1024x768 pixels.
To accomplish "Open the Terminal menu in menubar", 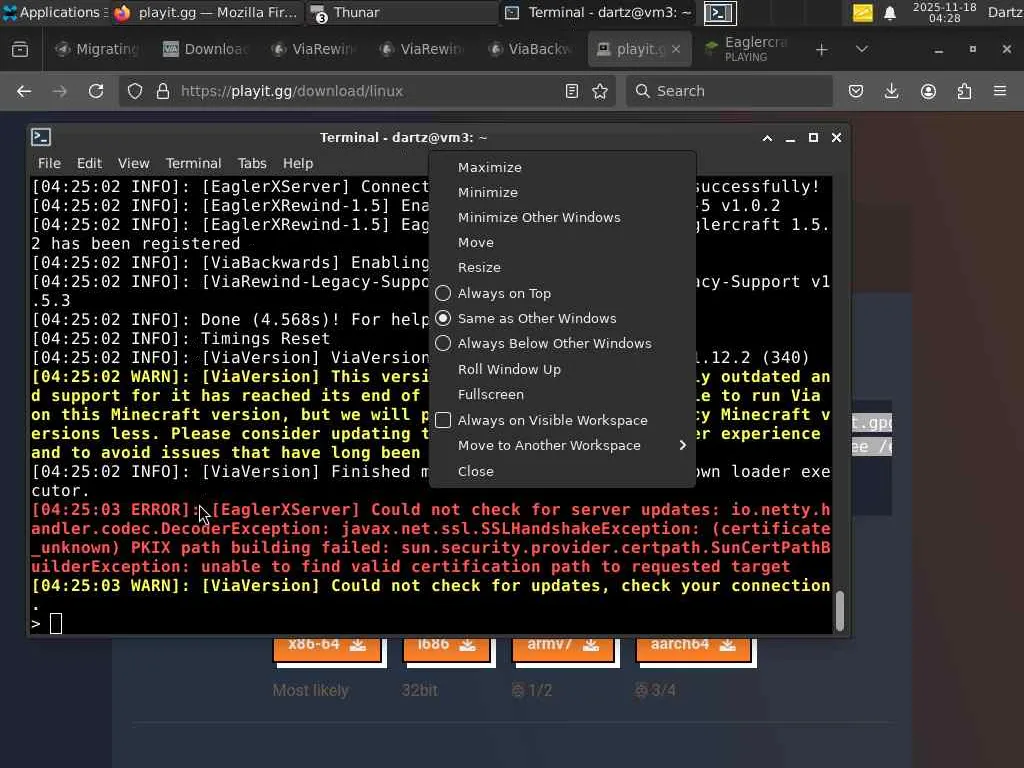I will point(193,163).
